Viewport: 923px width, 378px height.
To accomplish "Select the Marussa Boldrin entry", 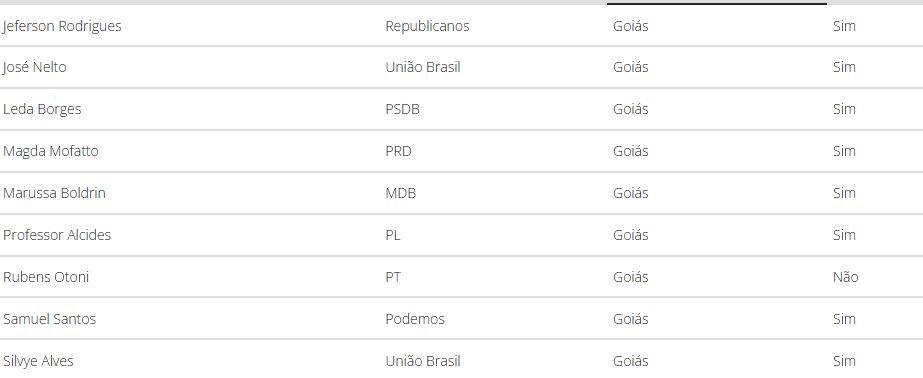I will tap(54, 193).
